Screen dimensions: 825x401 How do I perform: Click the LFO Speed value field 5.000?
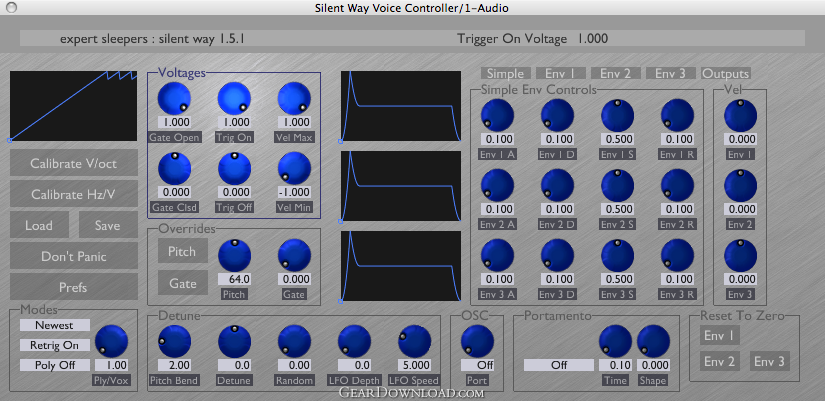click(x=414, y=365)
